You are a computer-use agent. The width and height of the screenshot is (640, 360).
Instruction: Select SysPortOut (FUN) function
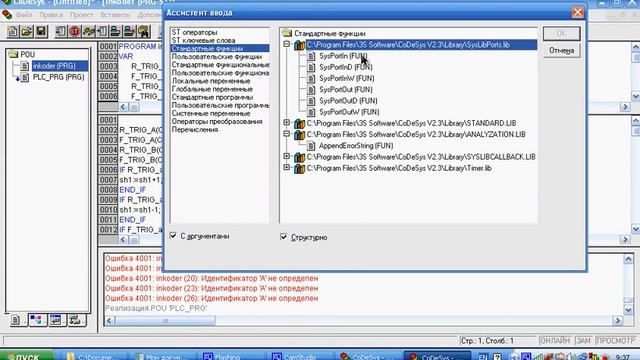(x=346, y=90)
